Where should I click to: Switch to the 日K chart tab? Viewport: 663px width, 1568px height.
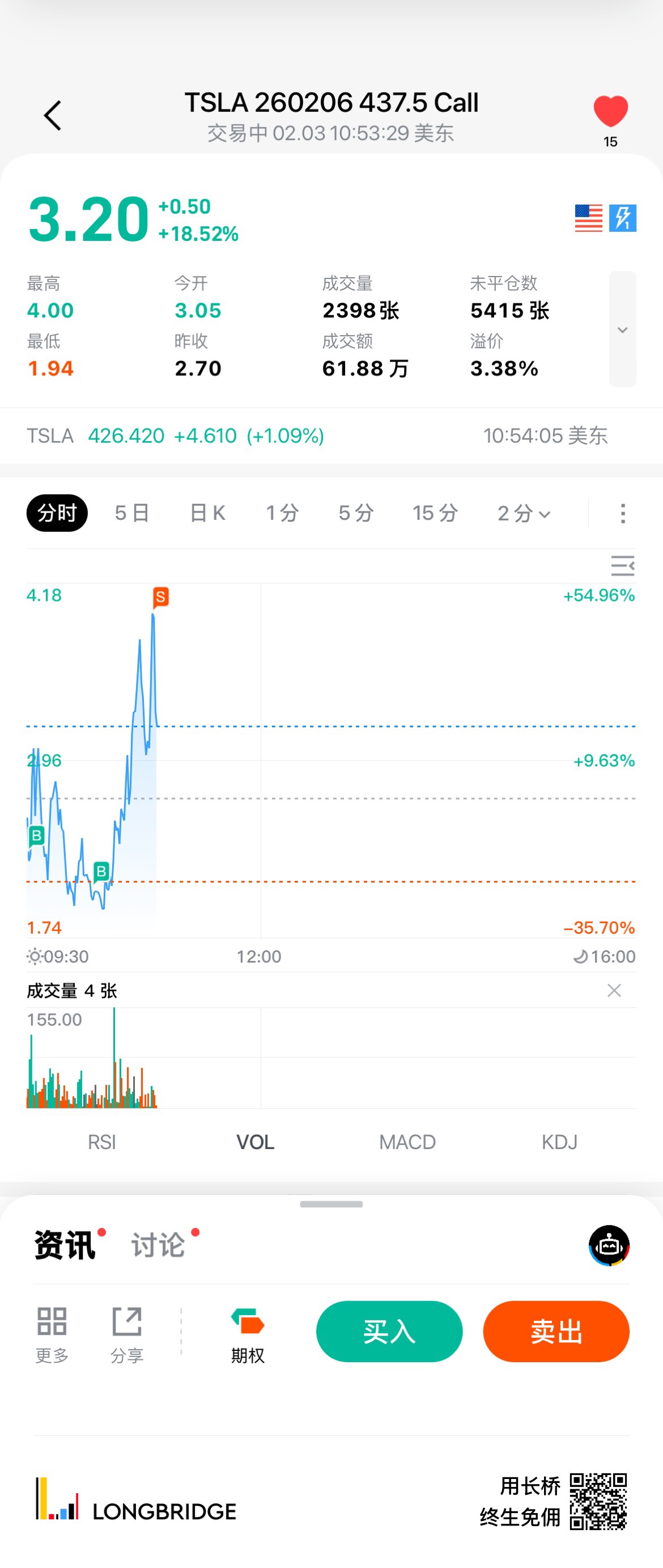pyautogui.click(x=207, y=513)
